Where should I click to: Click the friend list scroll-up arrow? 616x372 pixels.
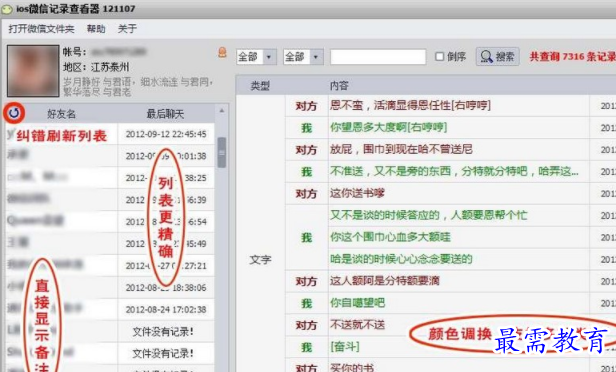[222, 111]
